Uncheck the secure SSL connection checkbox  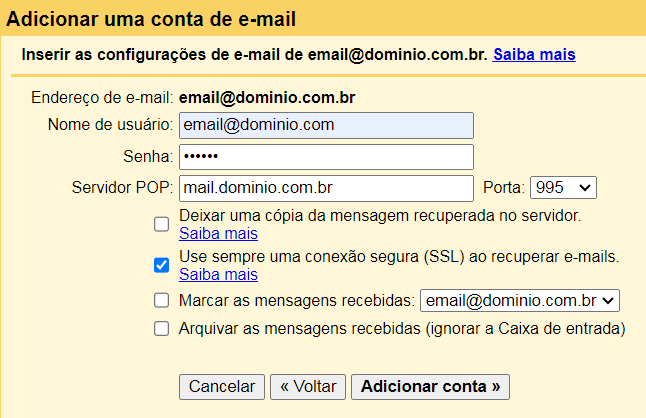coord(161,265)
